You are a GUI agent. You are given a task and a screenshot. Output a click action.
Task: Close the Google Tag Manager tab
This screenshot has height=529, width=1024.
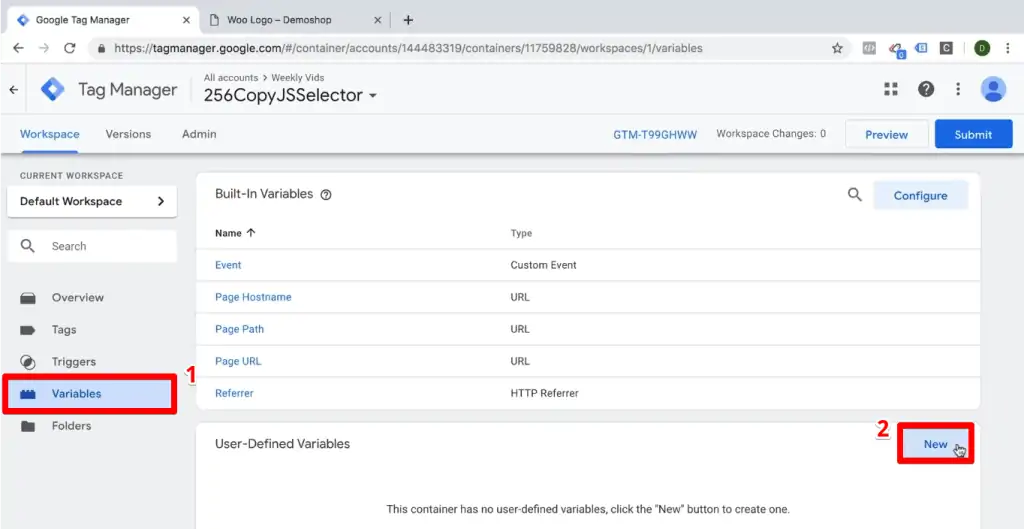186,20
